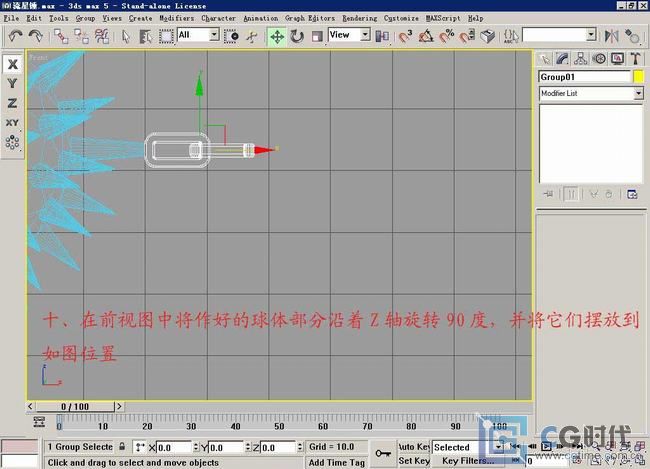Click the Undo arrow icon
The width and height of the screenshot is (650, 469).
point(15,36)
